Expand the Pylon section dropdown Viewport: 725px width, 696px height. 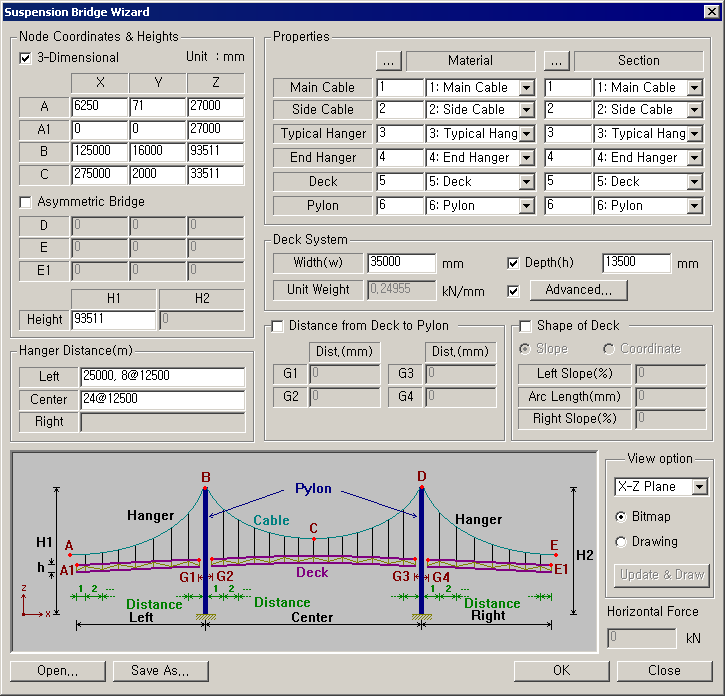(x=694, y=206)
